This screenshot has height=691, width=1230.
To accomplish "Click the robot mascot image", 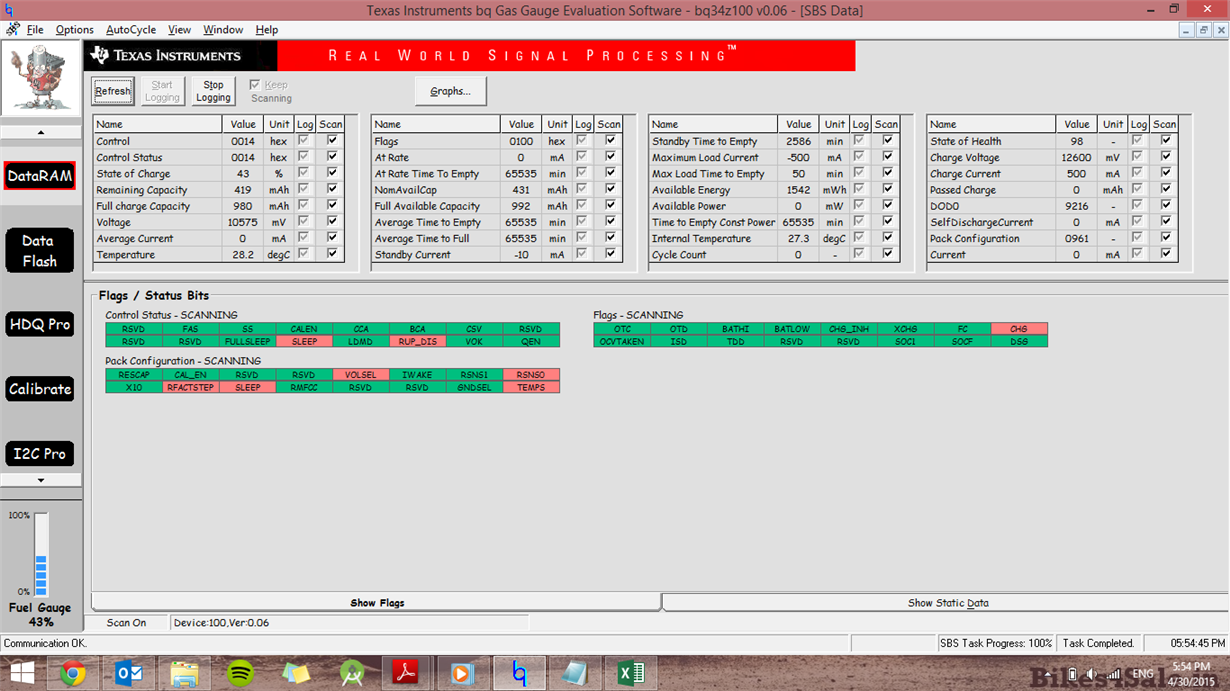I will (41, 79).
